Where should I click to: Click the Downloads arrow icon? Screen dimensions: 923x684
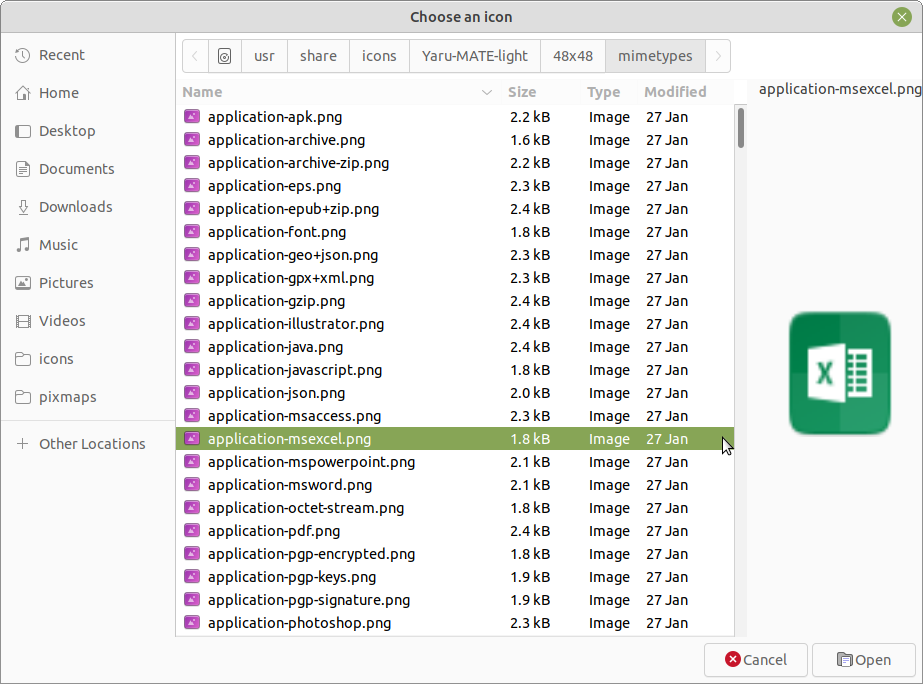(x=22, y=207)
